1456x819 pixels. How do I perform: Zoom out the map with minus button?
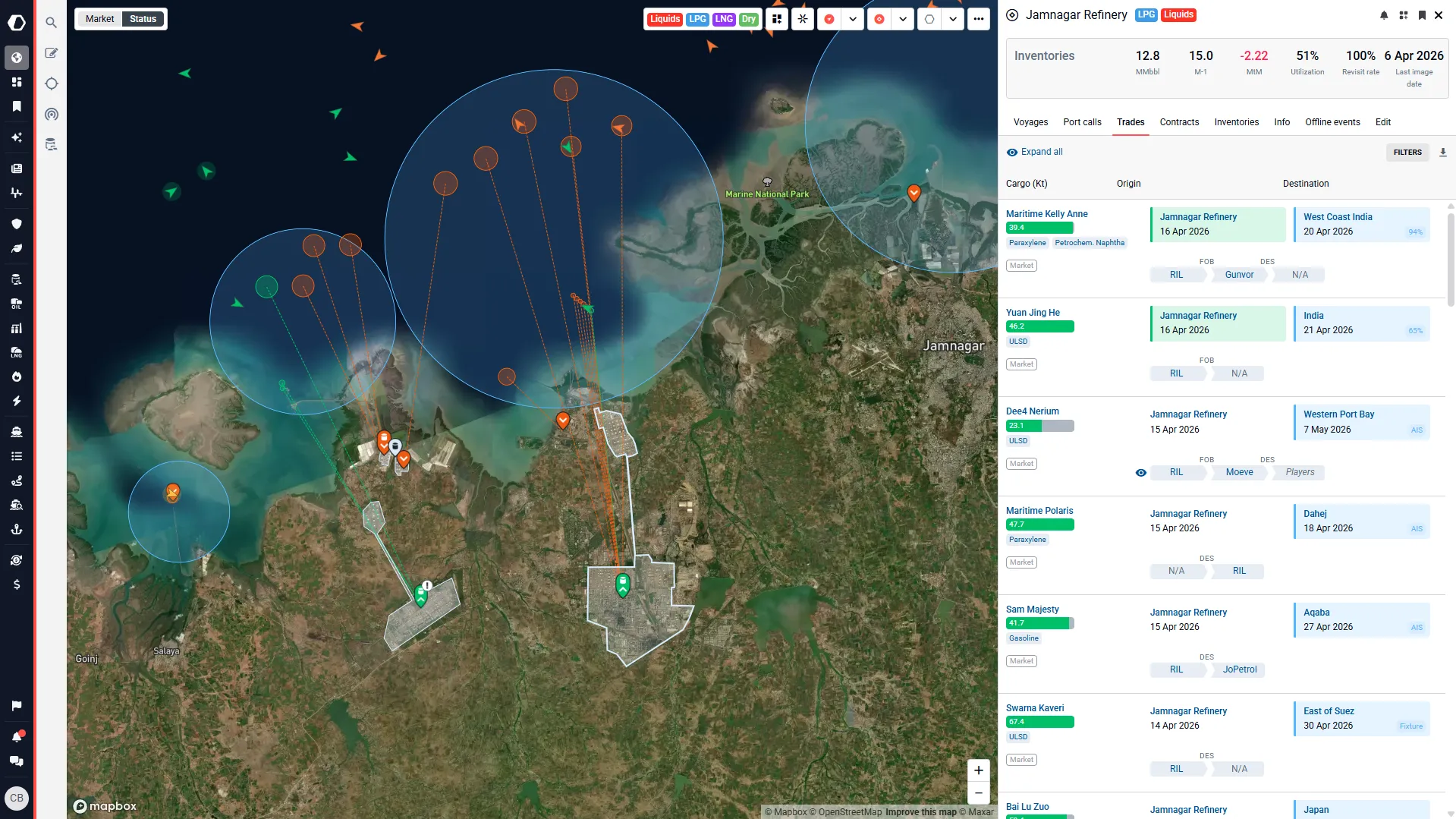coord(979,793)
